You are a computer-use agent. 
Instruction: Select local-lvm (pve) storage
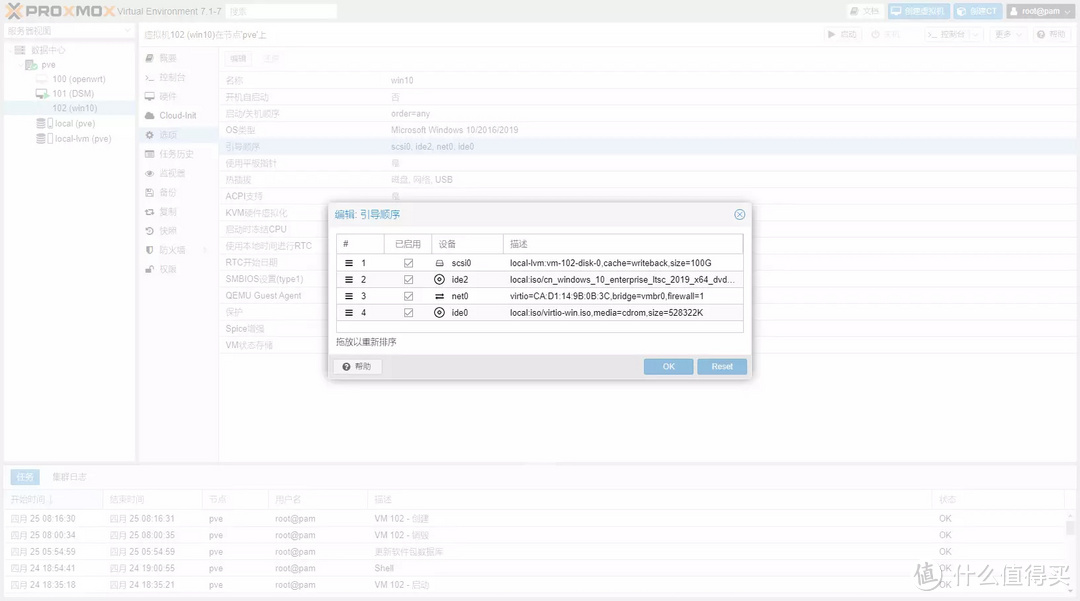[83, 138]
